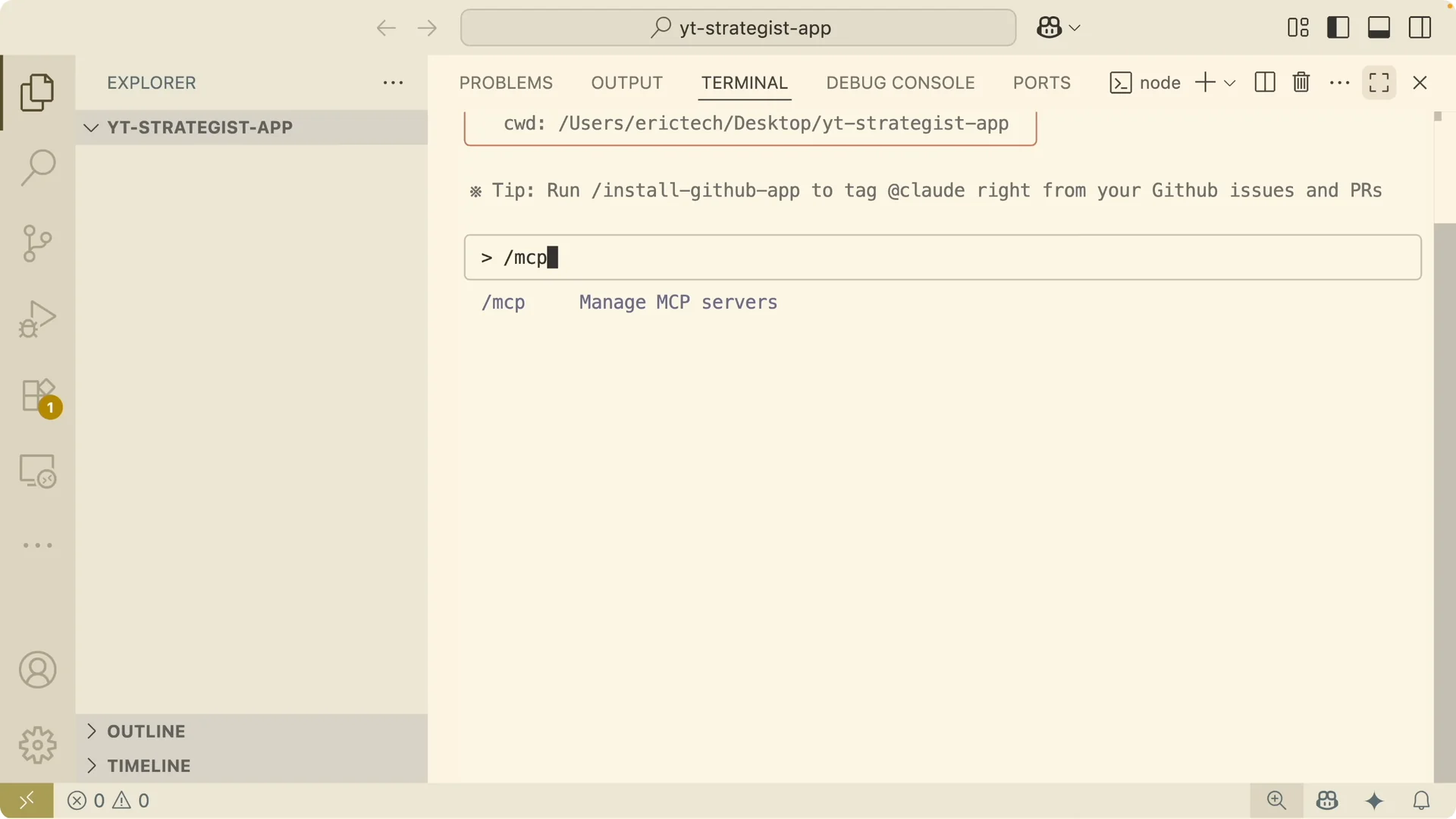Open the Remote Explorer view
Viewport: 1456px width, 819px height.
tap(37, 471)
